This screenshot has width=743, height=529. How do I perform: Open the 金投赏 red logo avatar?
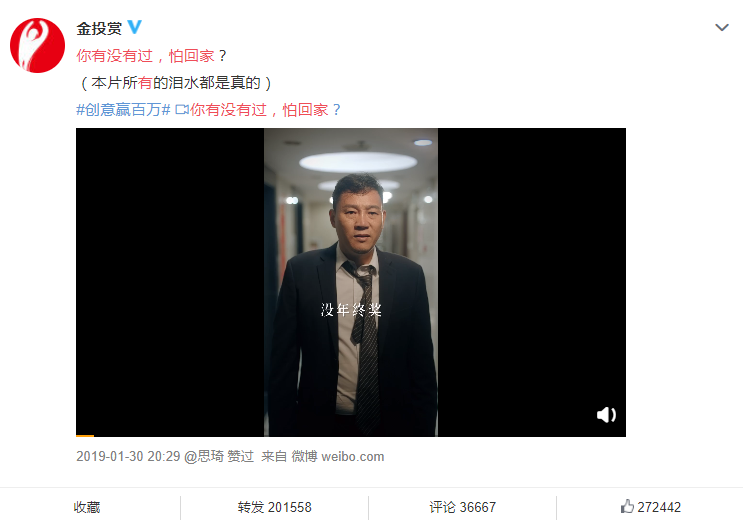coord(37,46)
